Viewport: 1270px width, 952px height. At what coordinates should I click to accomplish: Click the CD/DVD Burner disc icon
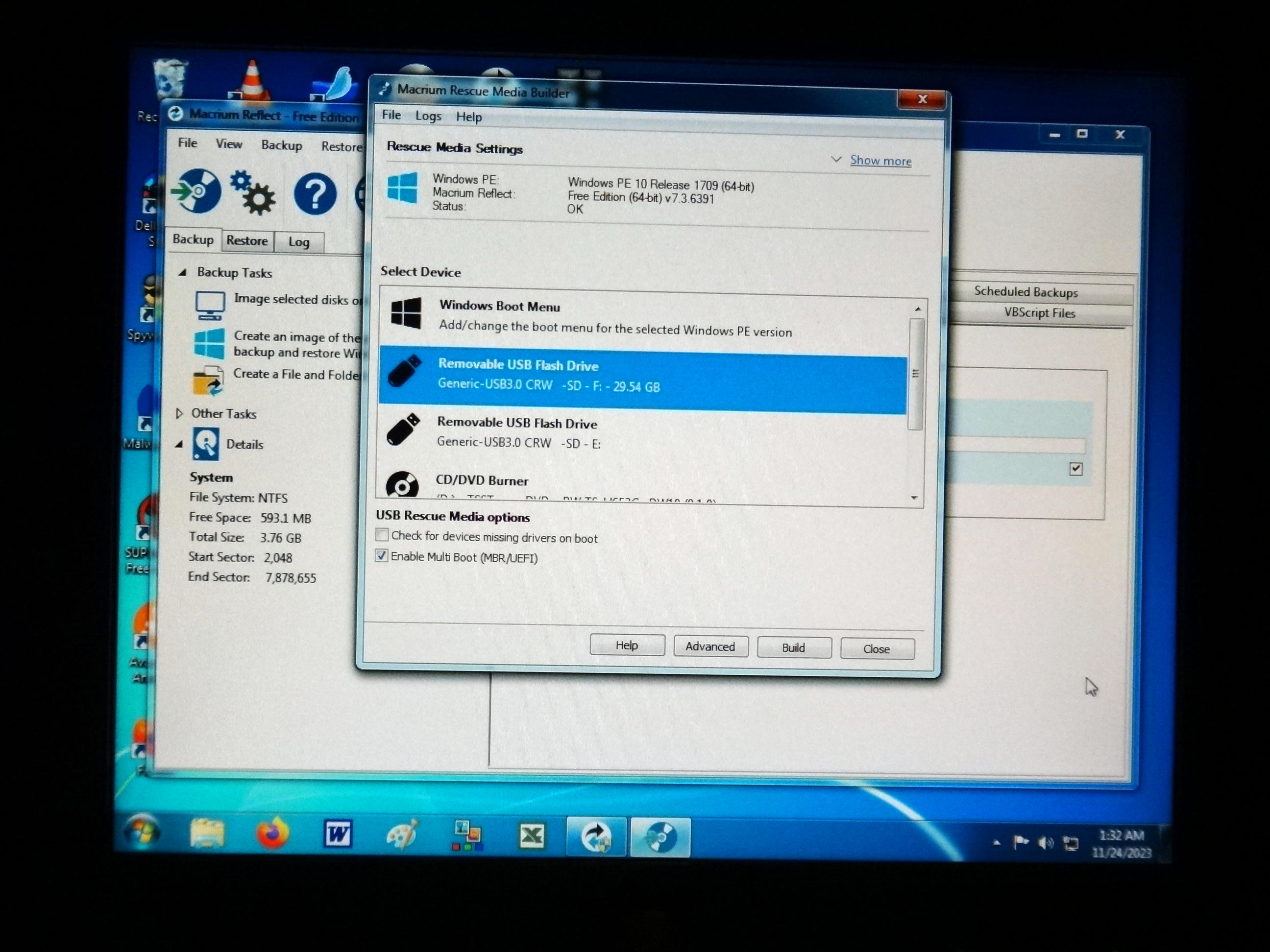pos(402,484)
